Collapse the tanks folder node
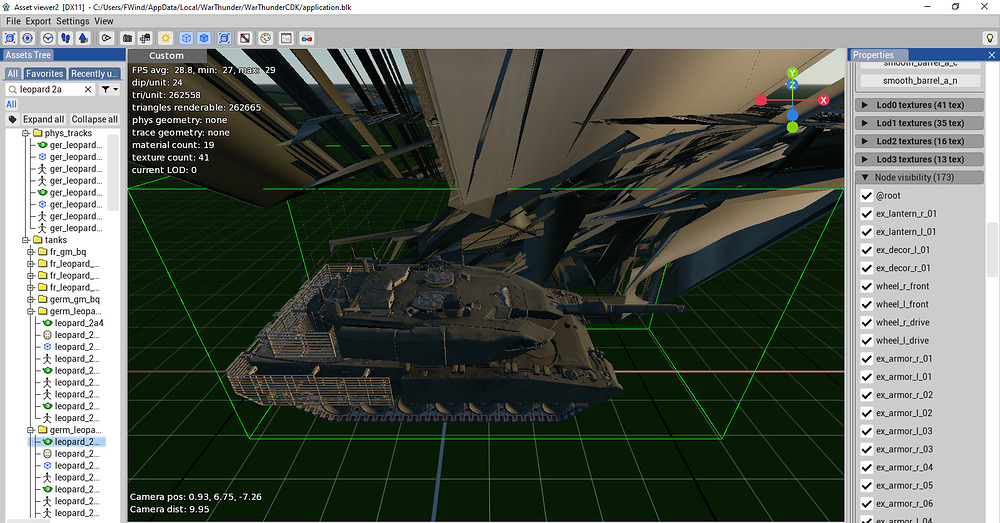Image resolution: width=1000 pixels, height=523 pixels. [x=26, y=240]
